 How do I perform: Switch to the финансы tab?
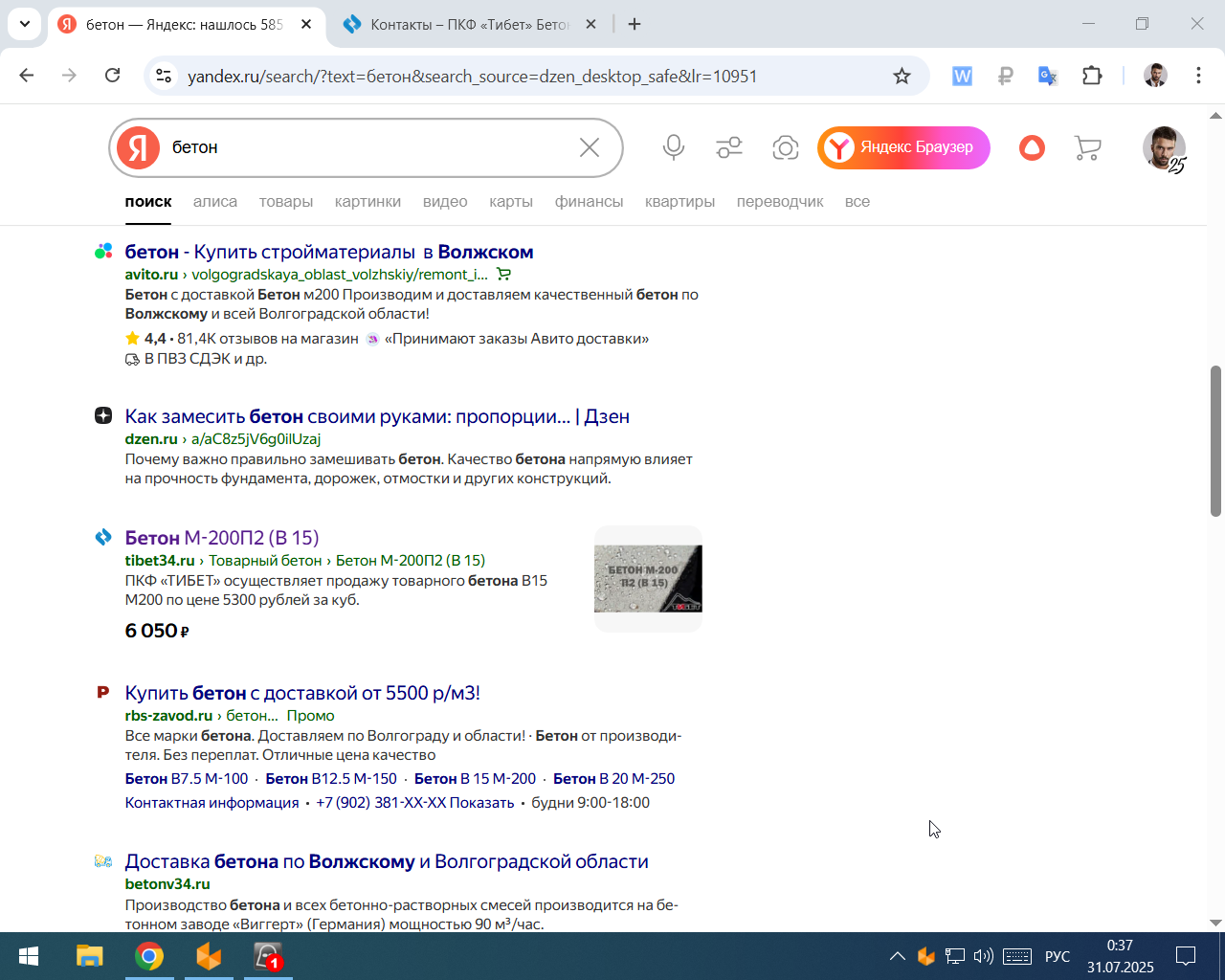[x=589, y=202]
